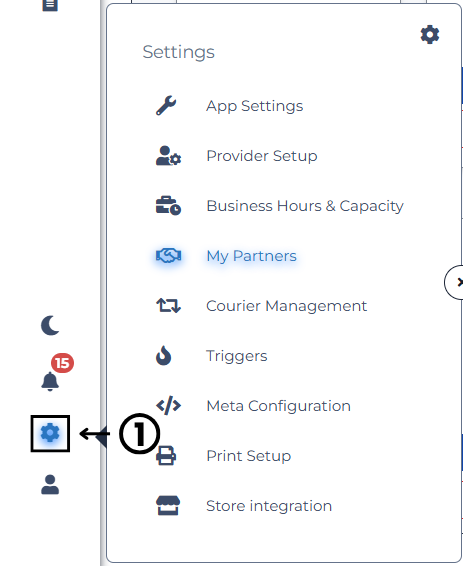Select Business Hours & Capacity
Image resolution: width=463 pixels, height=566 pixels.
[305, 206]
